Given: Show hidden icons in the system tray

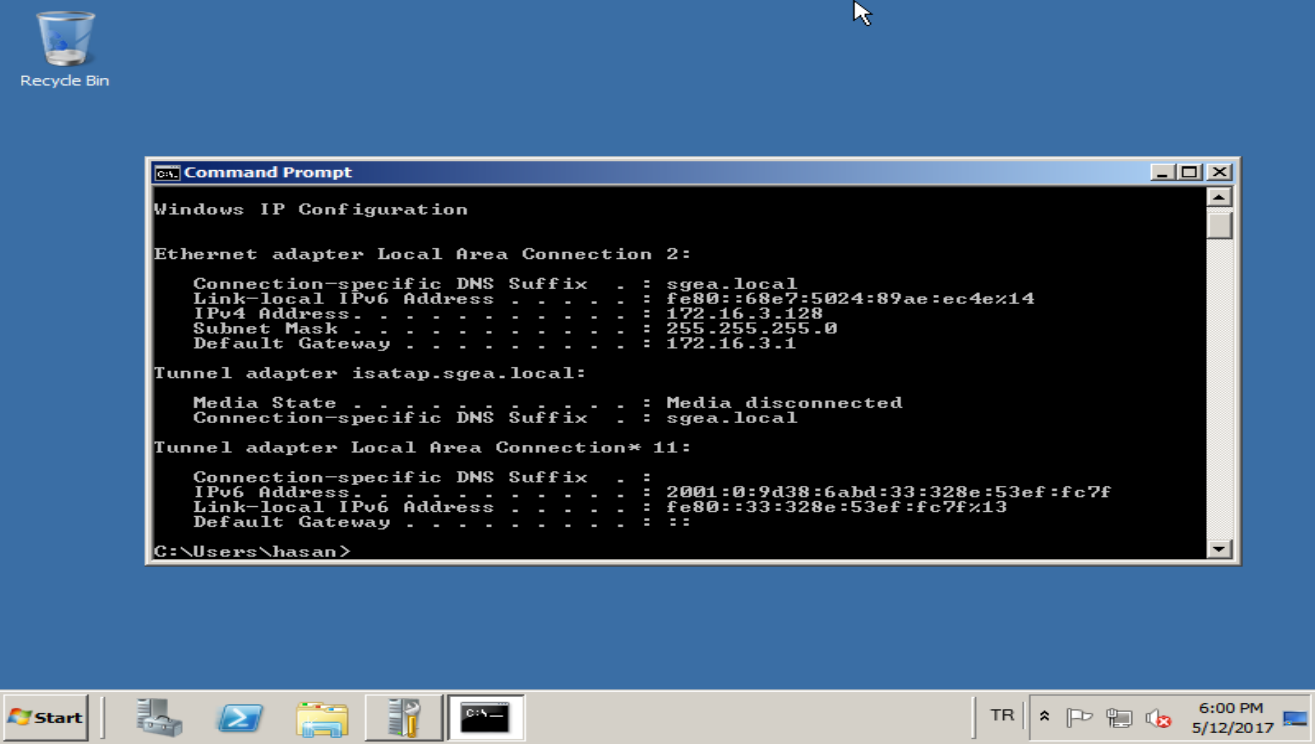Looking at the screenshot, I should (1044, 717).
